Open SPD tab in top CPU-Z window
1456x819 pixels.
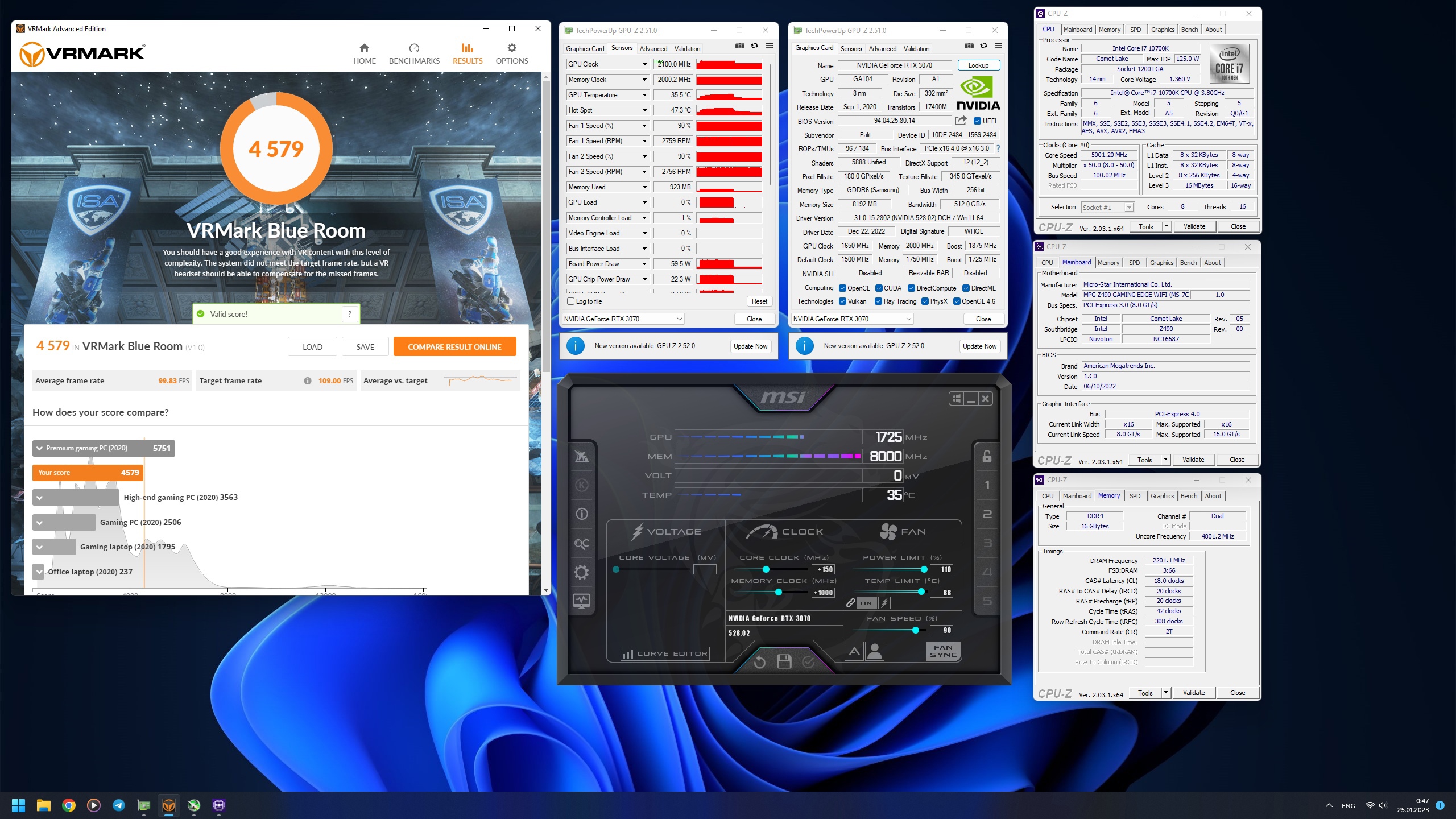[x=1135, y=30]
